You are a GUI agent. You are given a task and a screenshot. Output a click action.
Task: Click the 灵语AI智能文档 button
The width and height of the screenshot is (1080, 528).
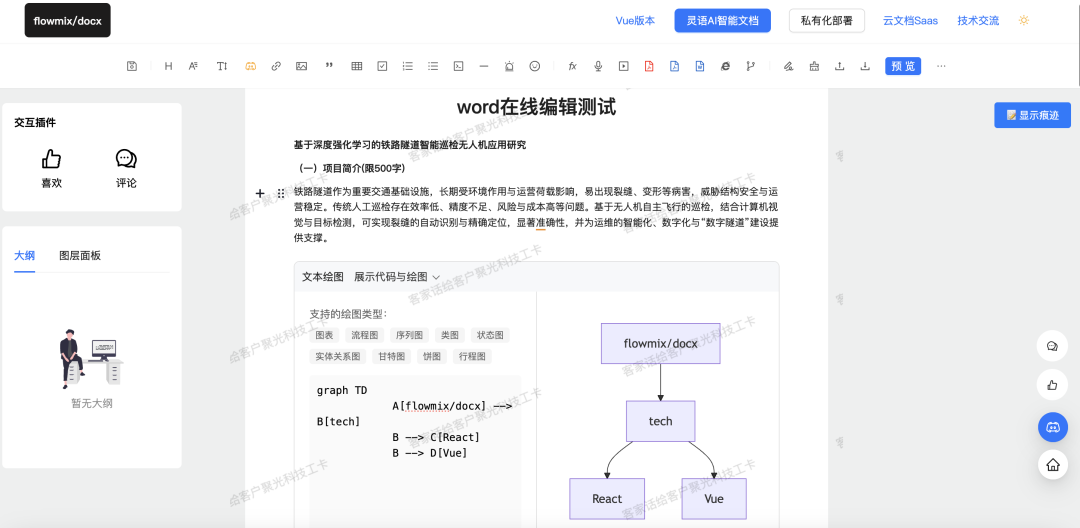(723, 21)
